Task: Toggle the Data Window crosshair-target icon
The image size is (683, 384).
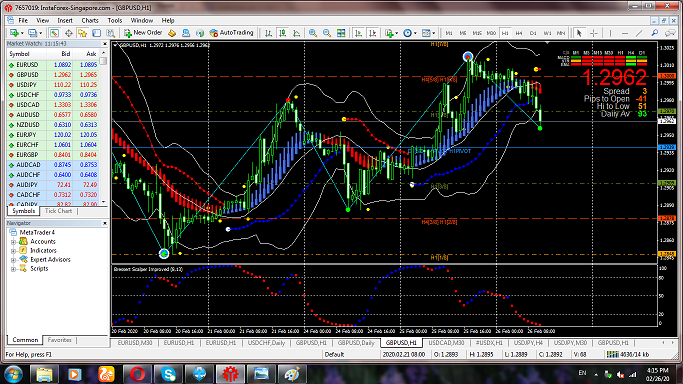Action: click(x=68, y=33)
